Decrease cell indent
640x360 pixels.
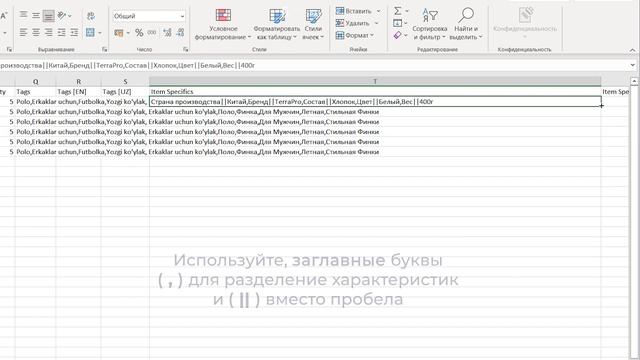point(62,32)
